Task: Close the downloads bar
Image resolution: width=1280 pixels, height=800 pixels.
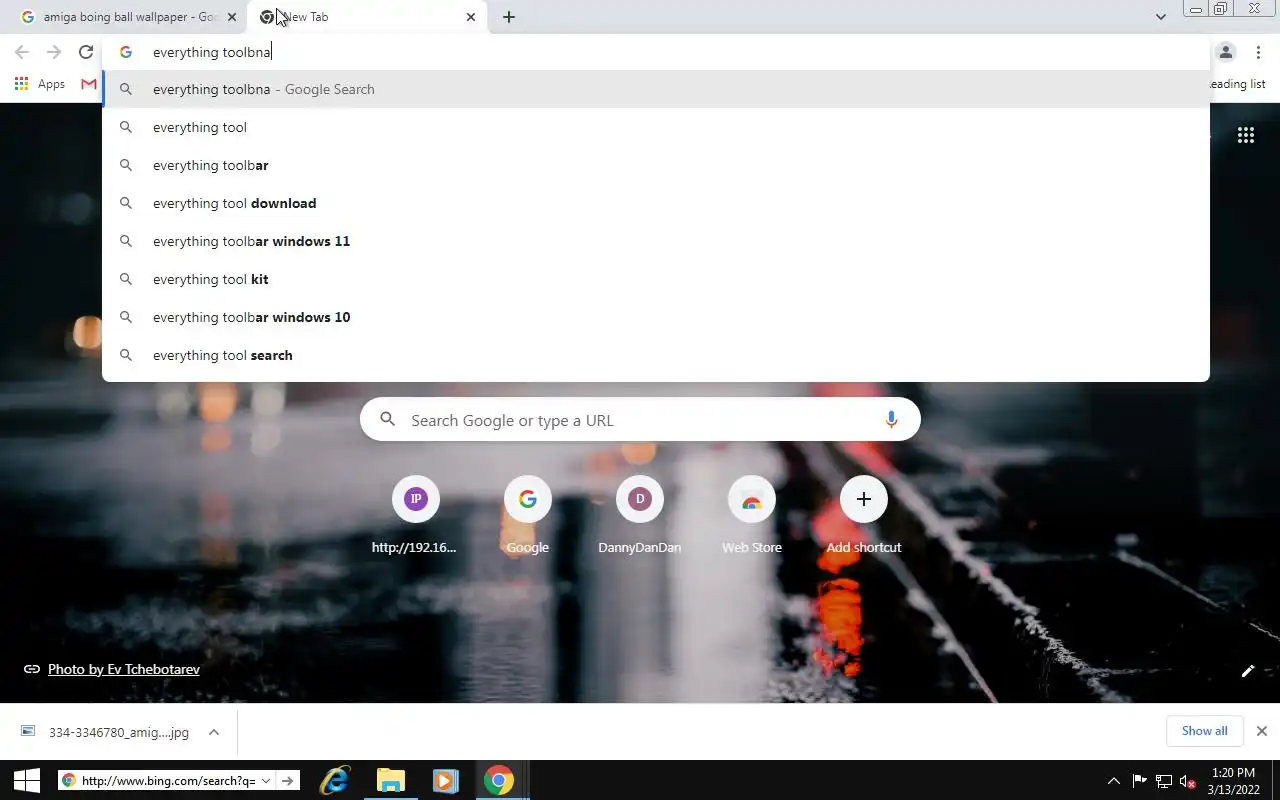Action: coord(1262,731)
